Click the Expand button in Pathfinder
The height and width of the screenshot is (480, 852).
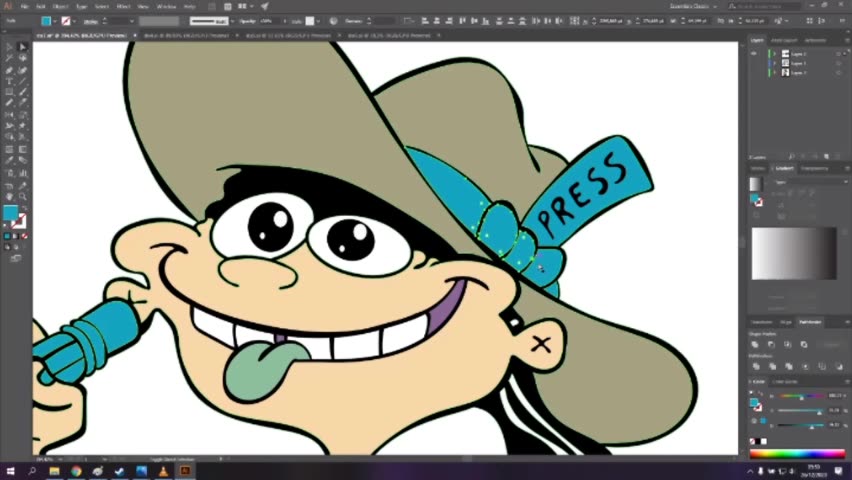[x=831, y=345]
